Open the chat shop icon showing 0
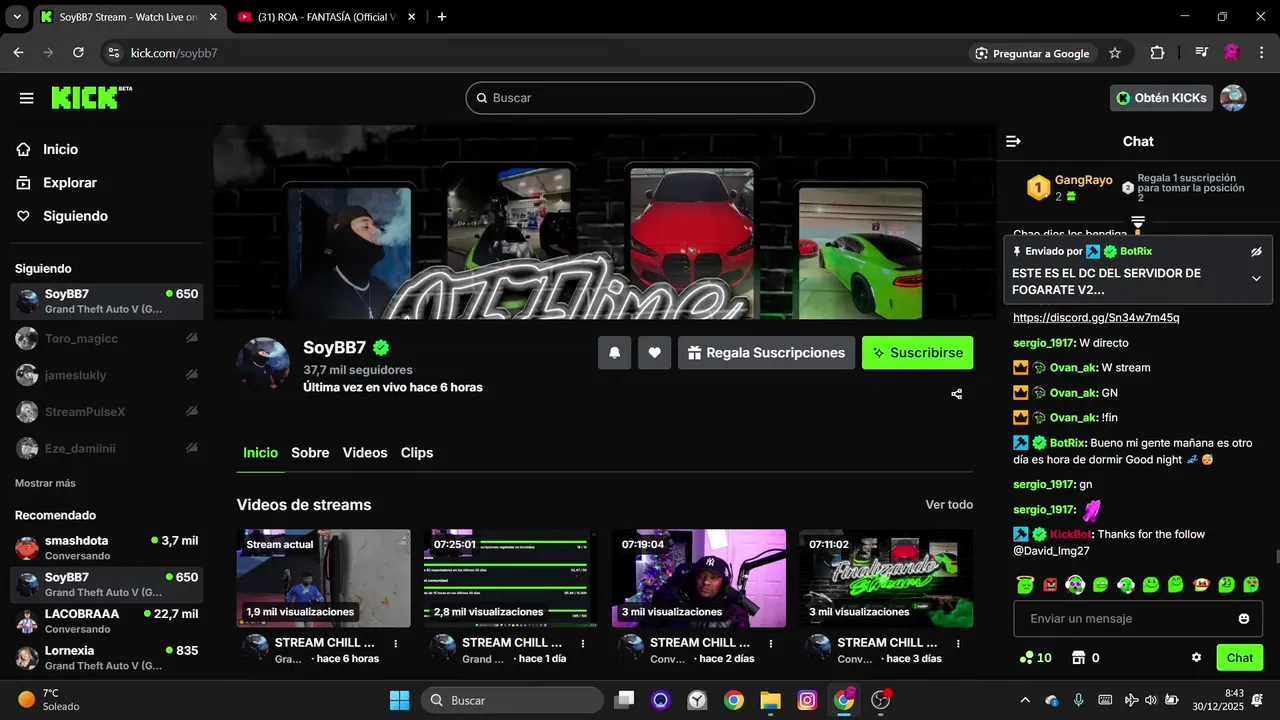 coord(1085,658)
